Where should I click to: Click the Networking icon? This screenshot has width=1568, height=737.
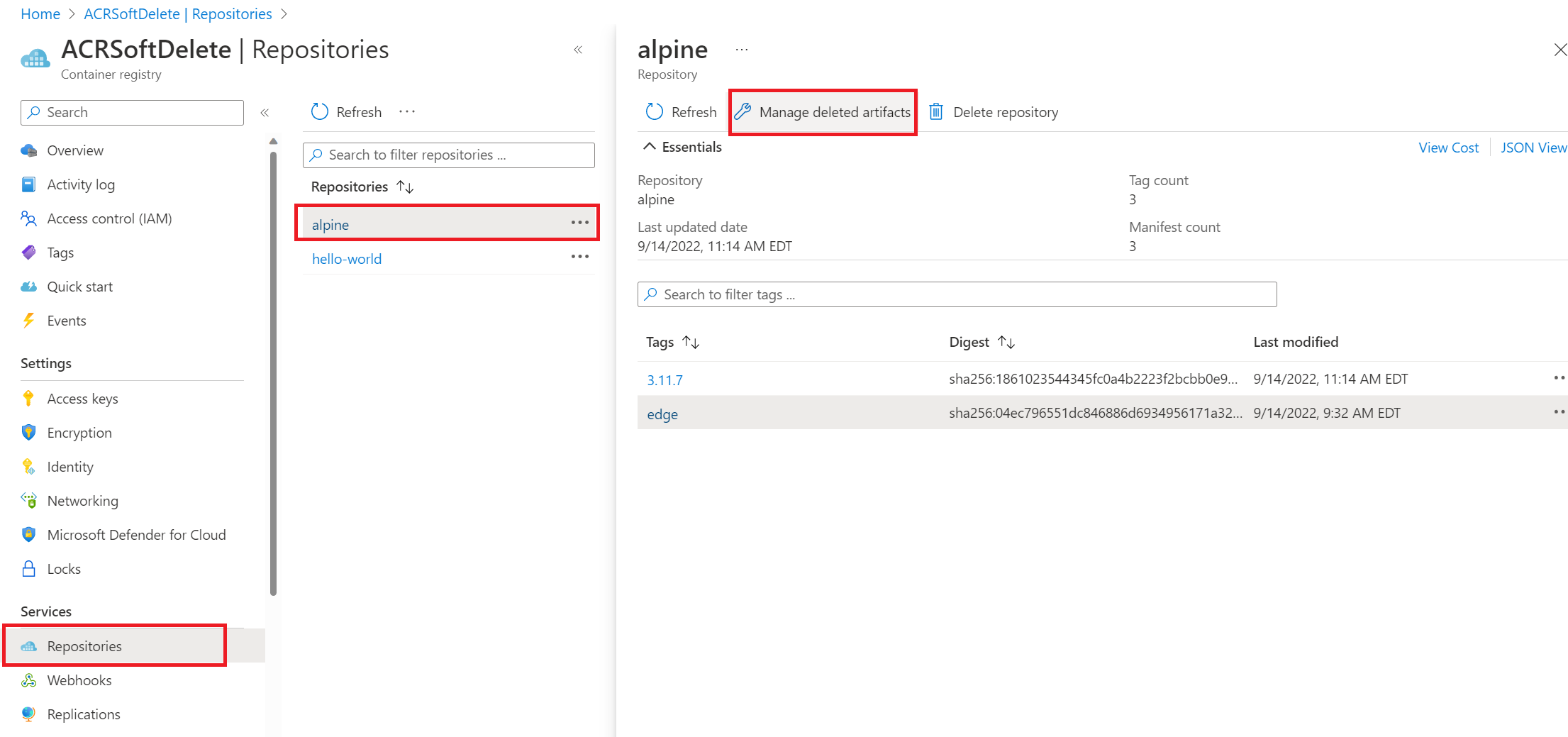pos(28,501)
